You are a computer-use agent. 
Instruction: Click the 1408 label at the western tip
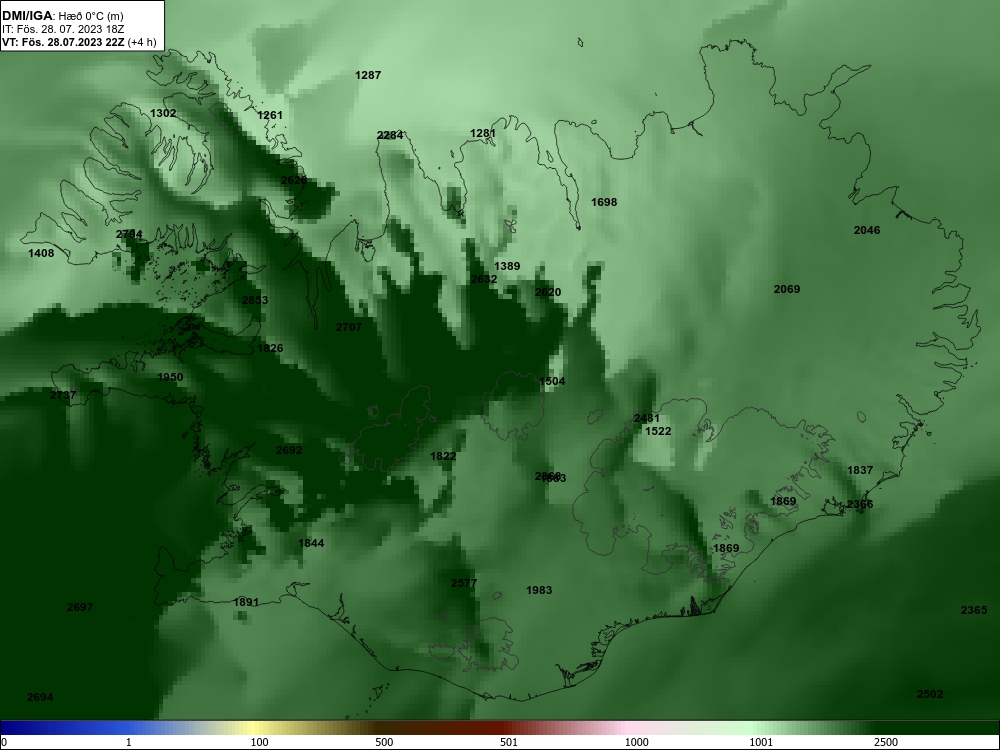pyautogui.click(x=41, y=254)
